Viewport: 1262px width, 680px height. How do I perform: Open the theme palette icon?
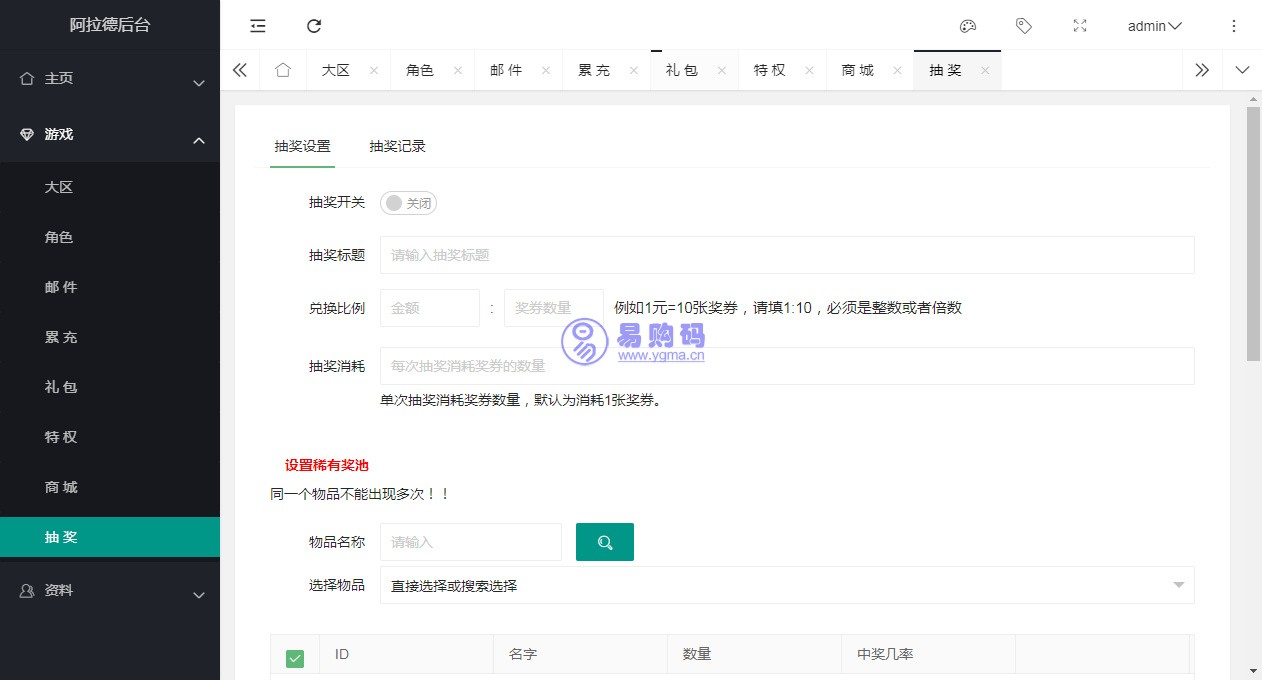point(967,26)
